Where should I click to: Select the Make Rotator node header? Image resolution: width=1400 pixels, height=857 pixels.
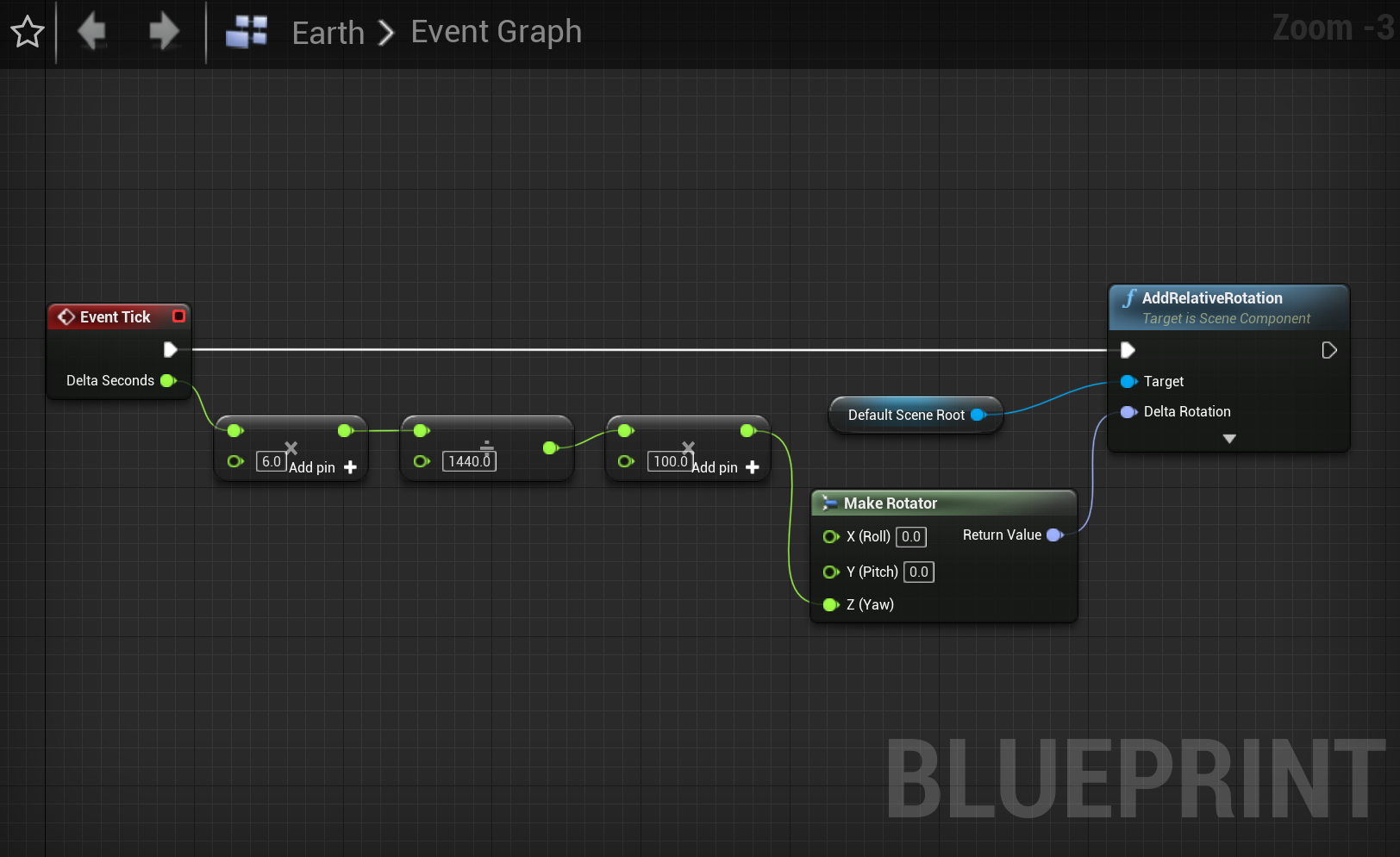click(x=944, y=503)
